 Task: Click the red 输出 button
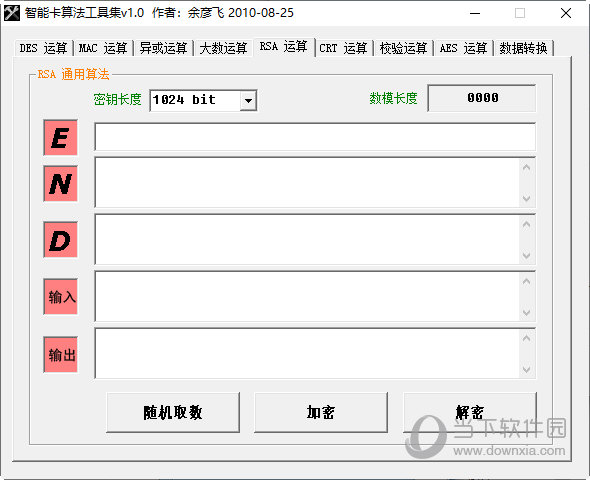pyautogui.click(x=61, y=355)
